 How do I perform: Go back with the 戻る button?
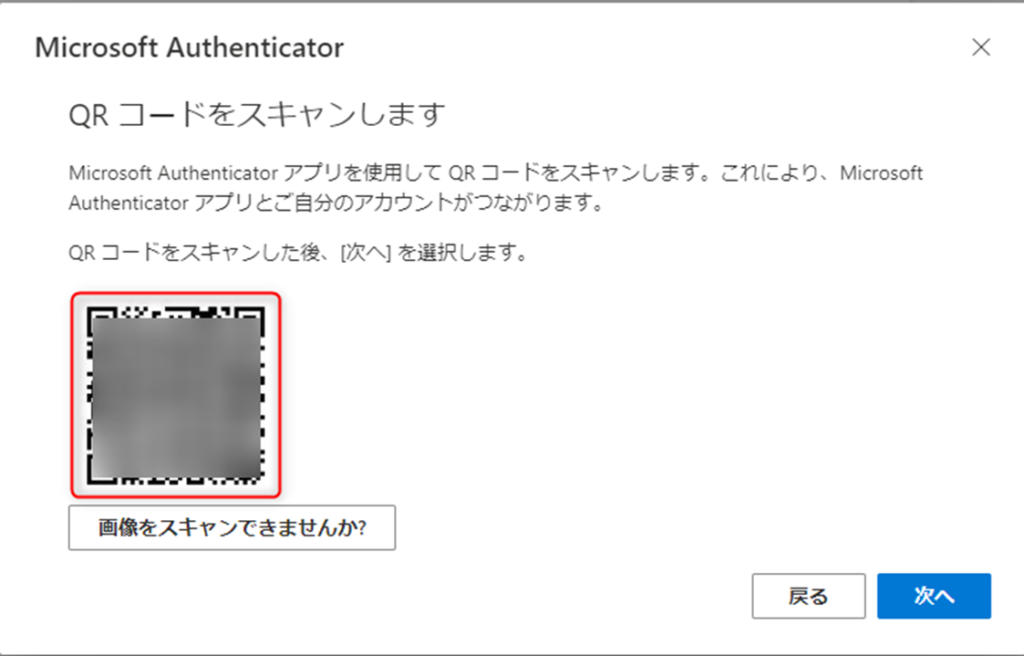(x=808, y=596)
